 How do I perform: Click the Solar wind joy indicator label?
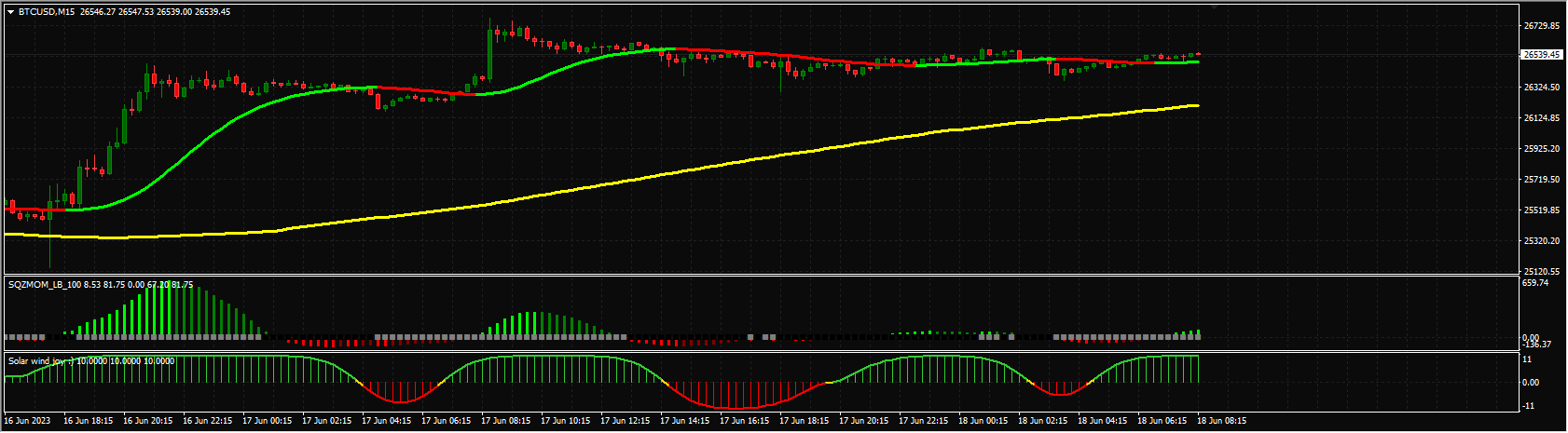pyautogui.click(x=40, y=360)
